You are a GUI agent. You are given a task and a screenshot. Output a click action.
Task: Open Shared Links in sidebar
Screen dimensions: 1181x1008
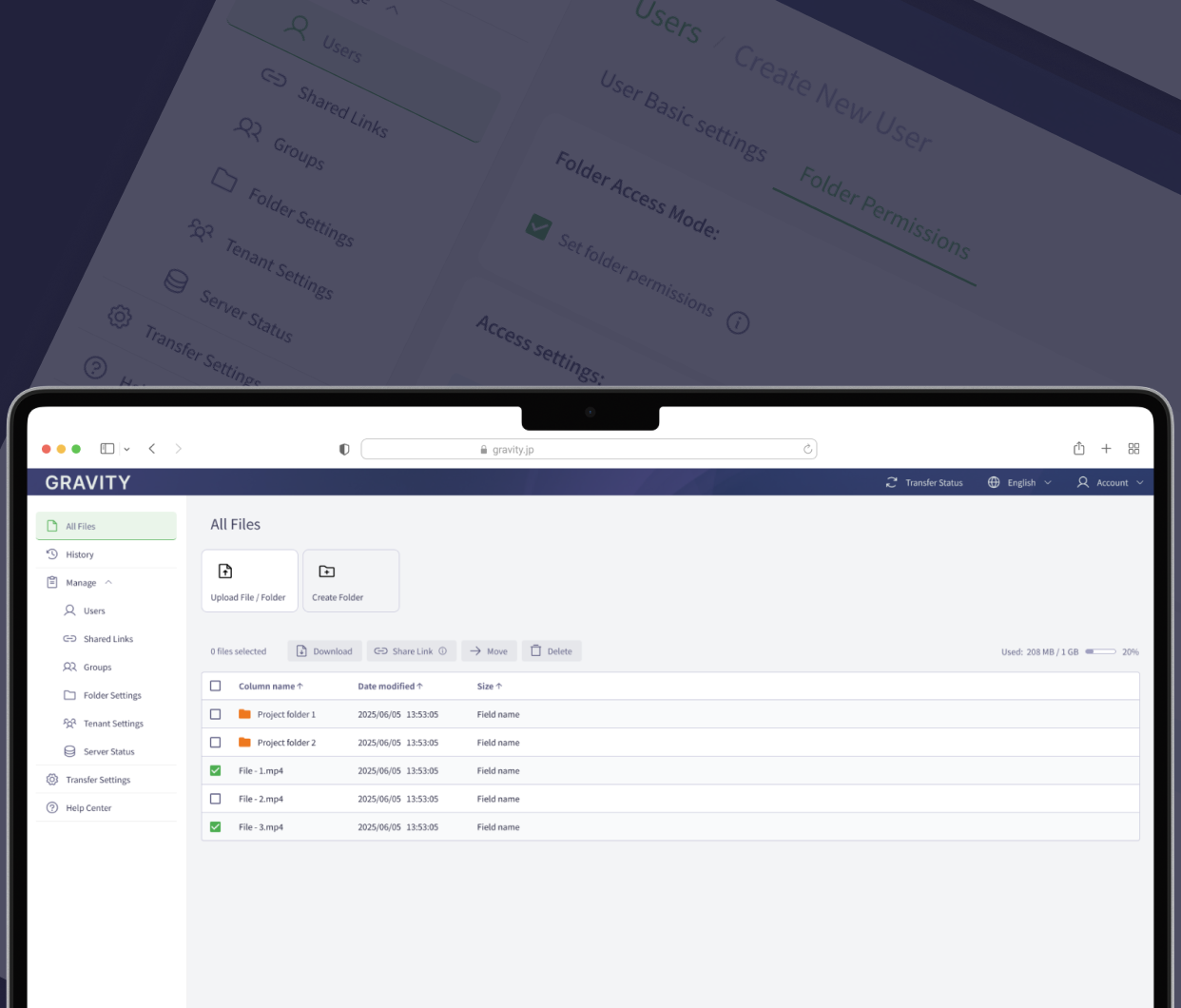pos(107,639)
